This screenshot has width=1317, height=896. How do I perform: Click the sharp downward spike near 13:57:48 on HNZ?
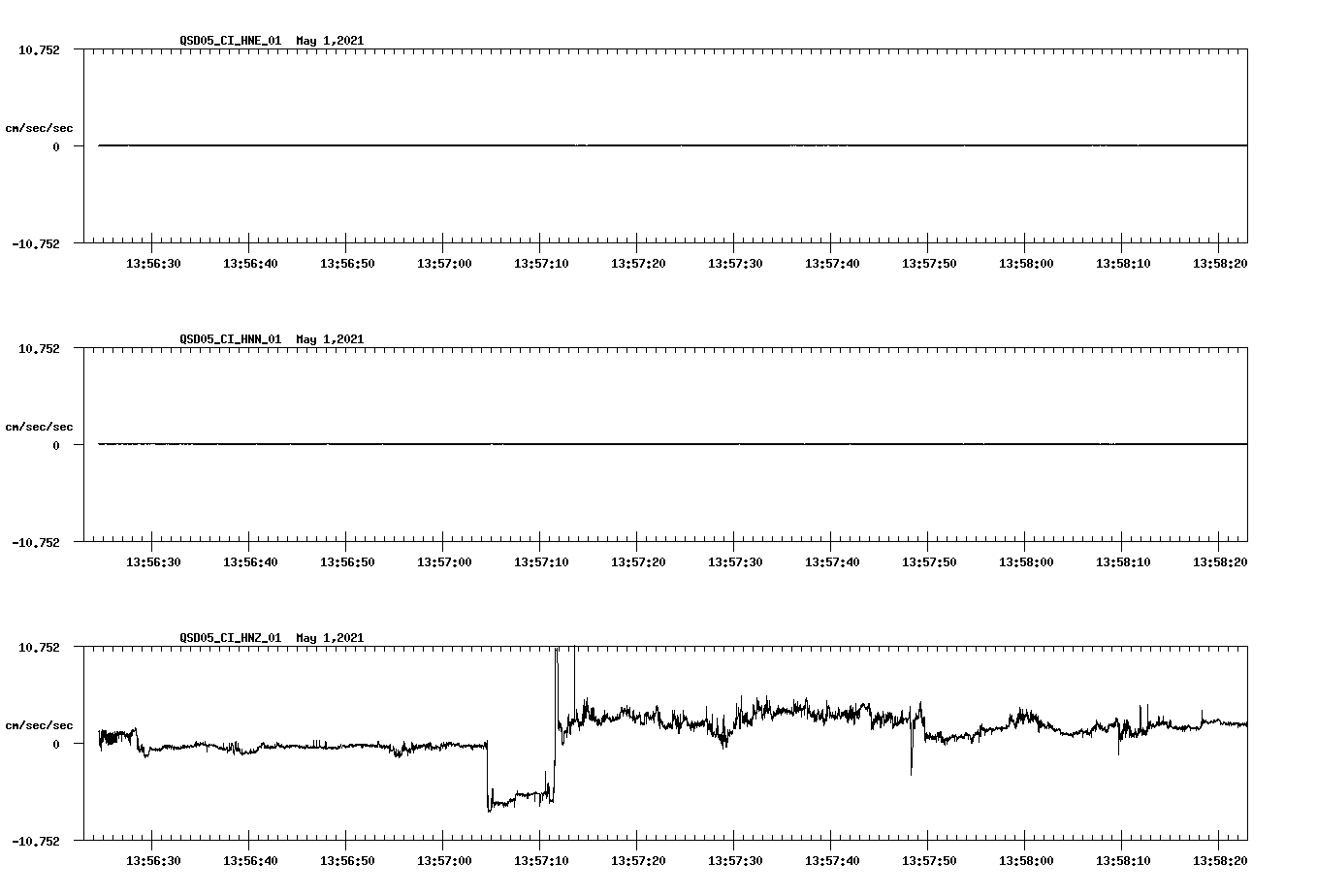coord(910,766)
